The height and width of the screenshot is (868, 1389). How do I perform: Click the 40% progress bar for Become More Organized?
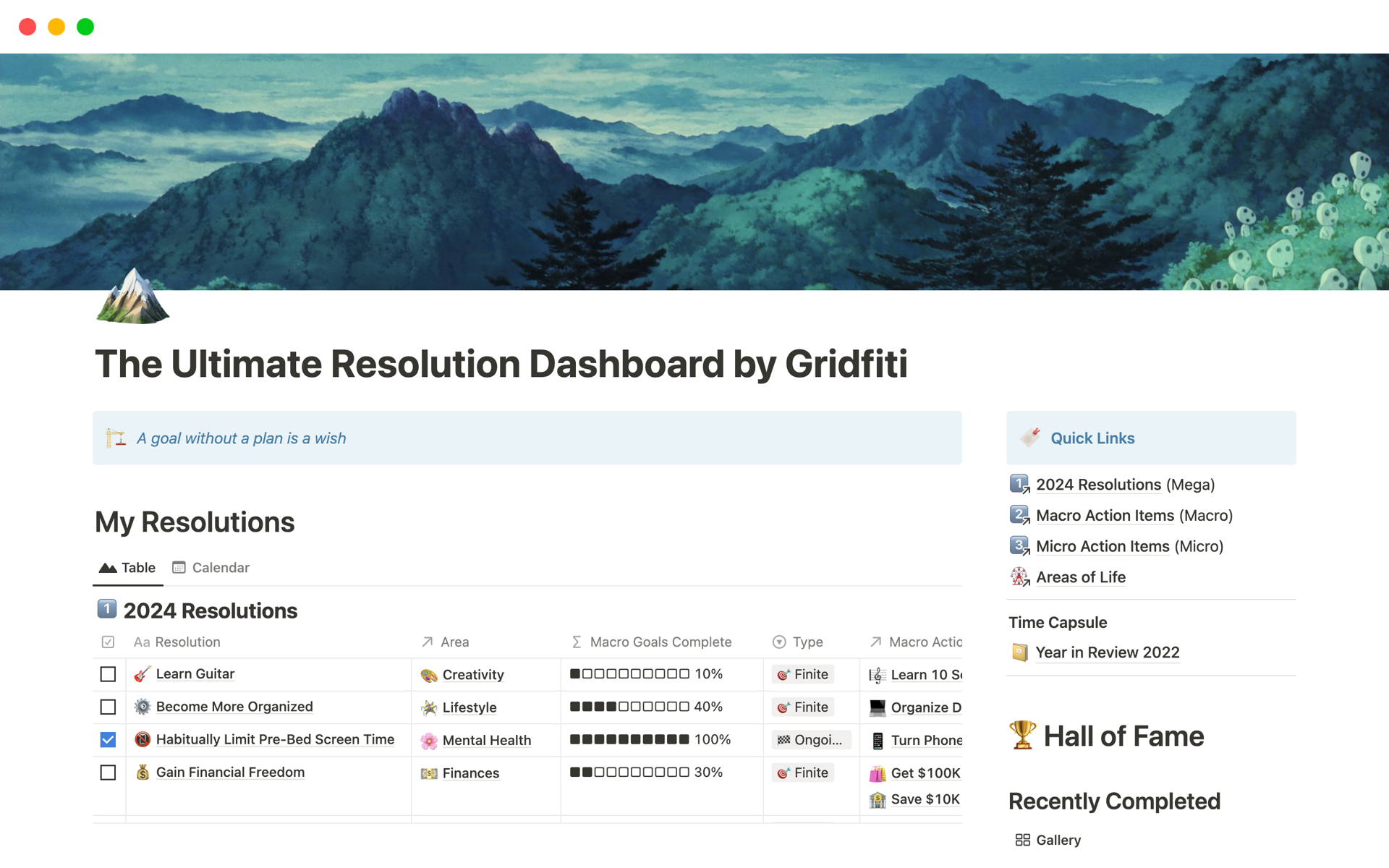629,707
